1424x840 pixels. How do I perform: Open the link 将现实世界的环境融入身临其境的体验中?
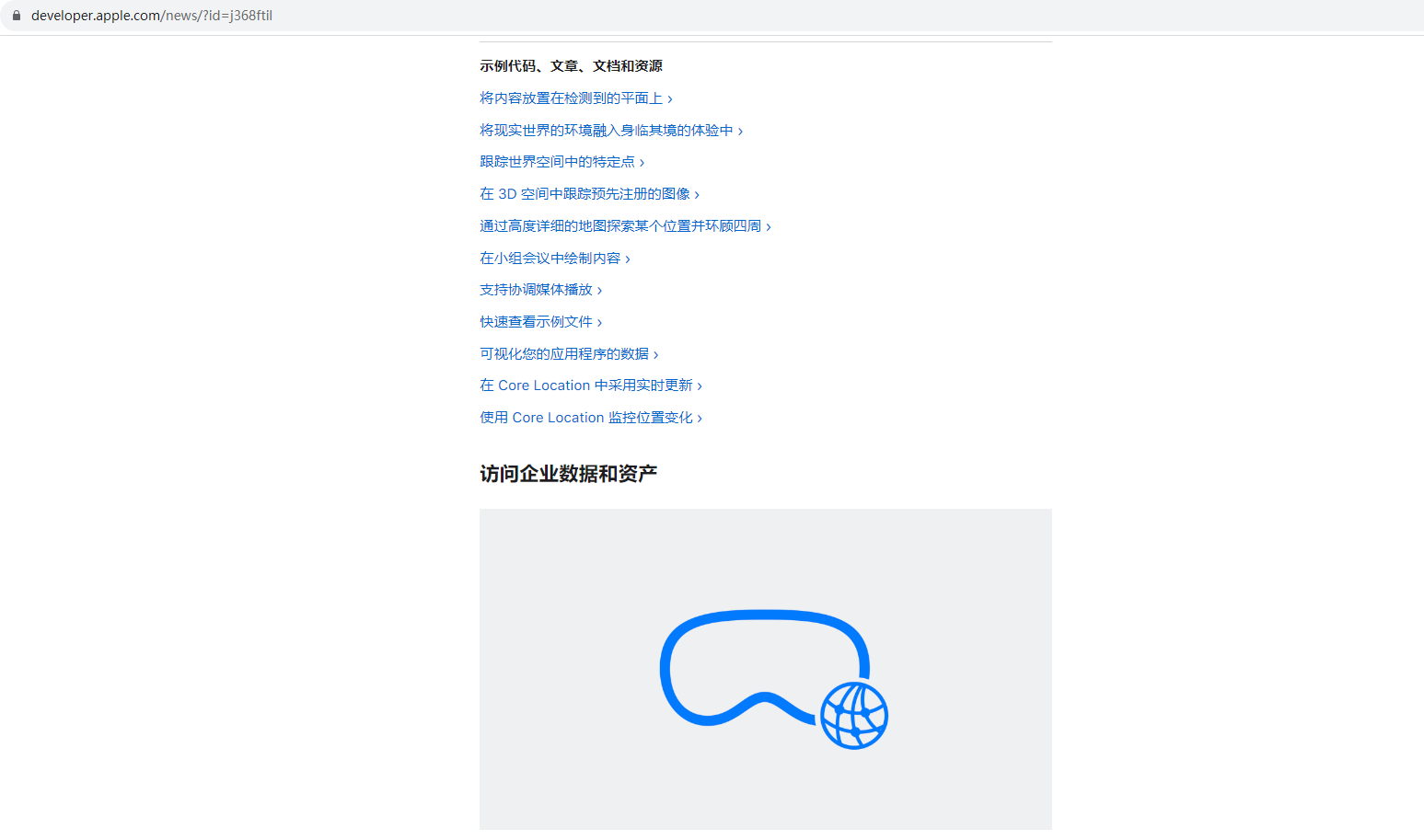click(606, 131)
